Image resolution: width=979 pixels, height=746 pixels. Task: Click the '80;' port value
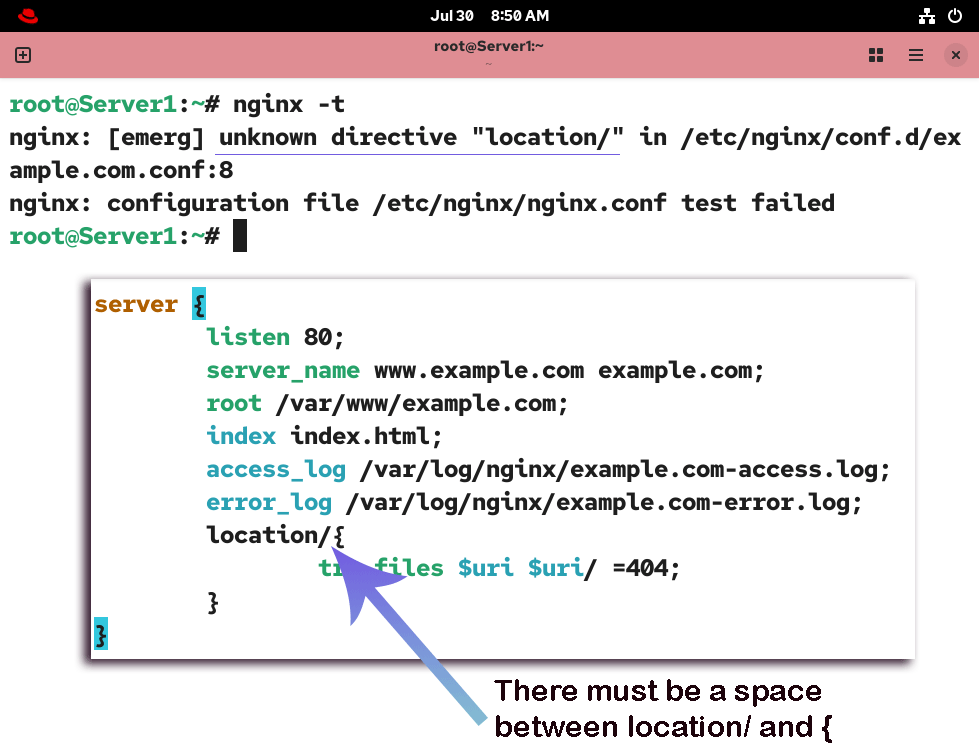pos(324,337)
